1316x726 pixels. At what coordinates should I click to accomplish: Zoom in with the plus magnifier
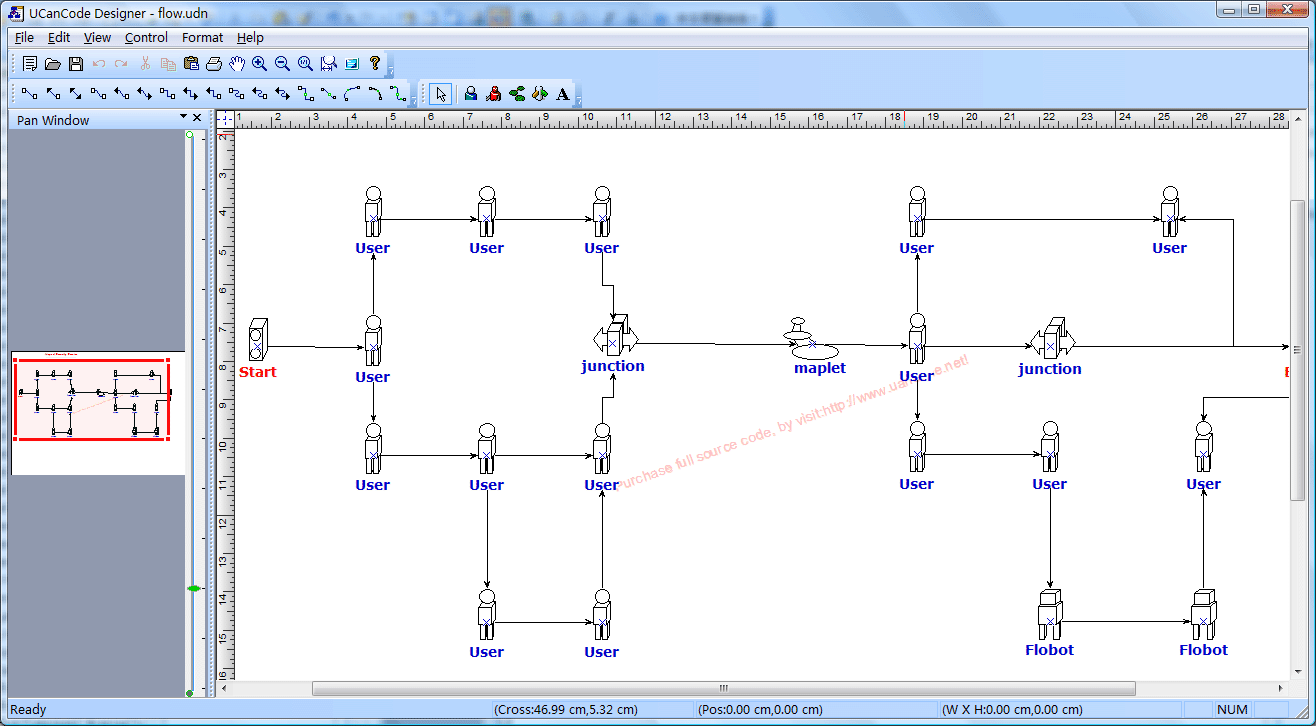[x=260, y=64]
